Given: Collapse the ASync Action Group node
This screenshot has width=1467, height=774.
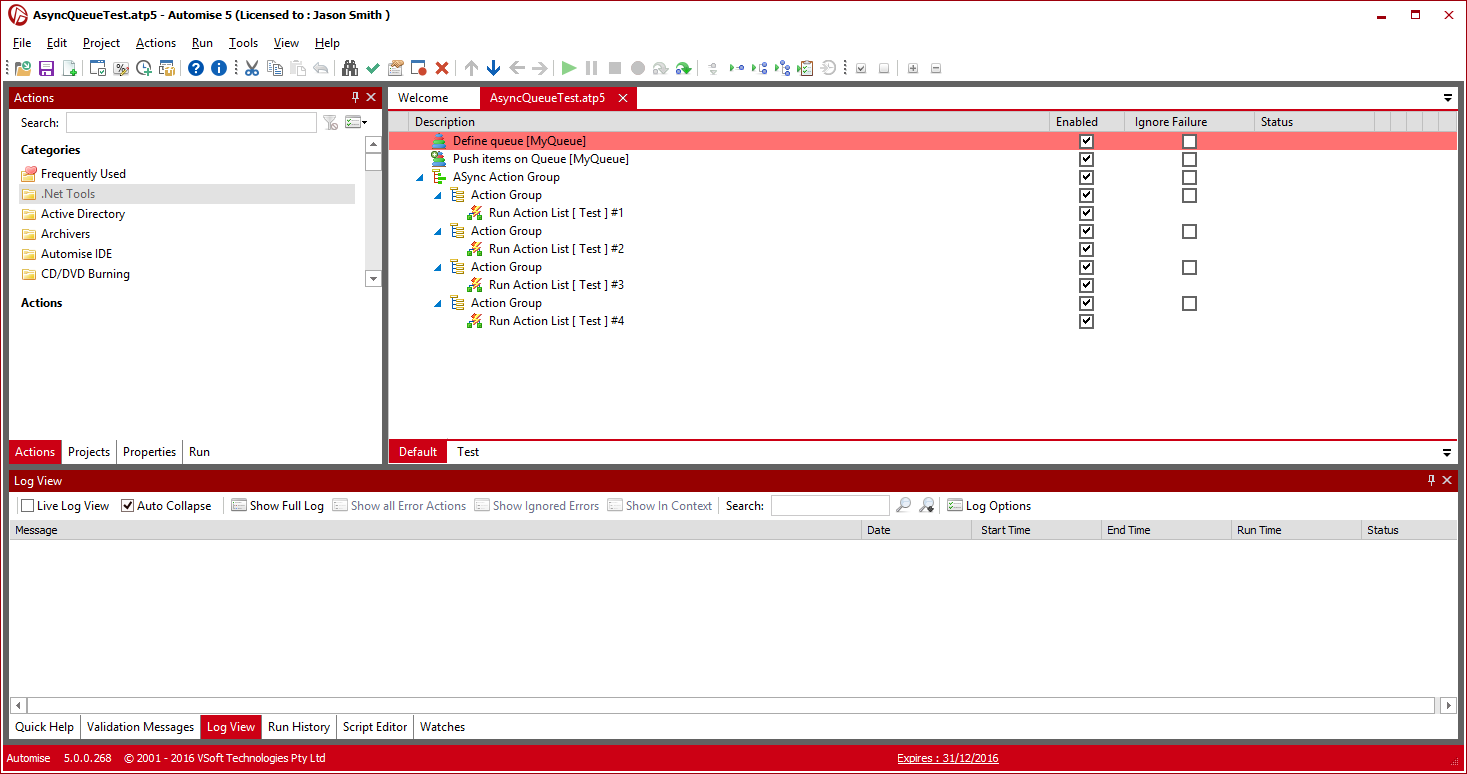Looking at the screenshot, I should 420,178.
